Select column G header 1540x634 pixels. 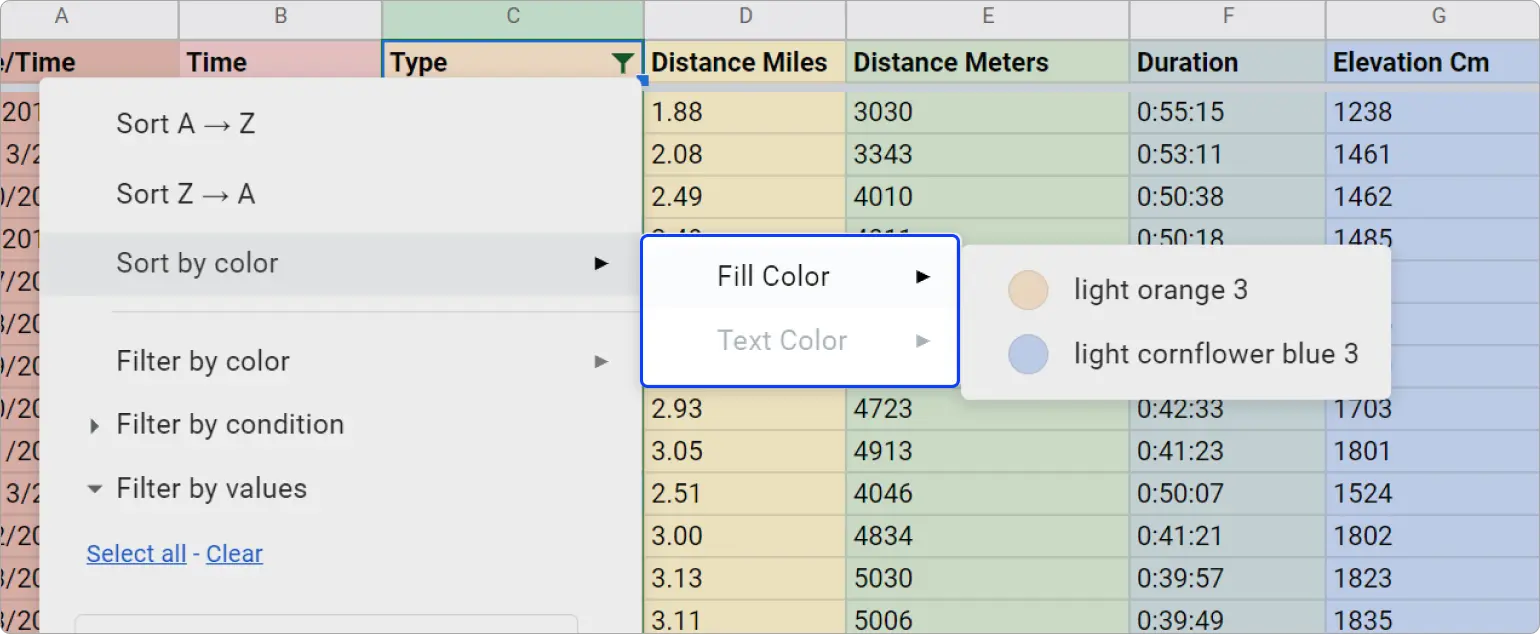[1438, 17]
